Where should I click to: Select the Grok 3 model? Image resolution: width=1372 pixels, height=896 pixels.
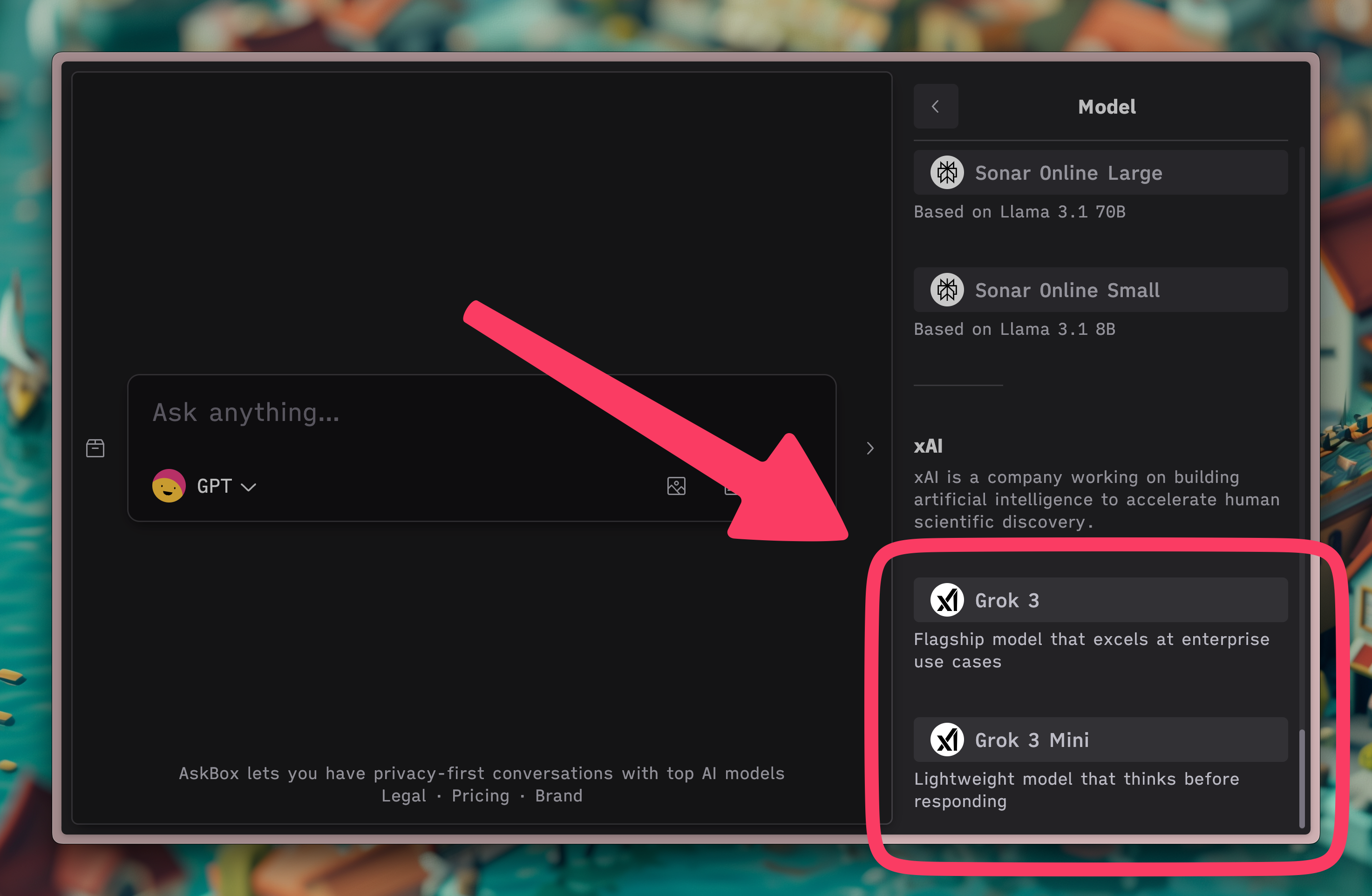pos(1100,600)
